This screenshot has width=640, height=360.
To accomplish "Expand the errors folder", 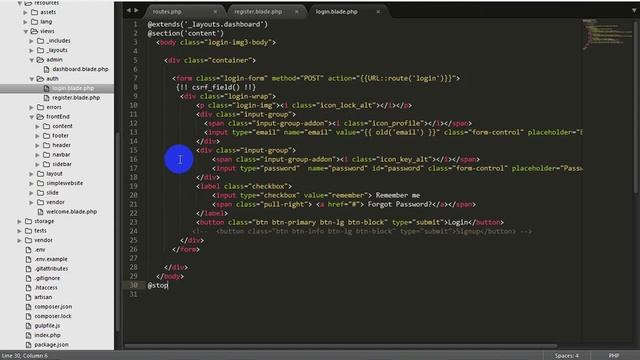I will (x=31, y=107).
